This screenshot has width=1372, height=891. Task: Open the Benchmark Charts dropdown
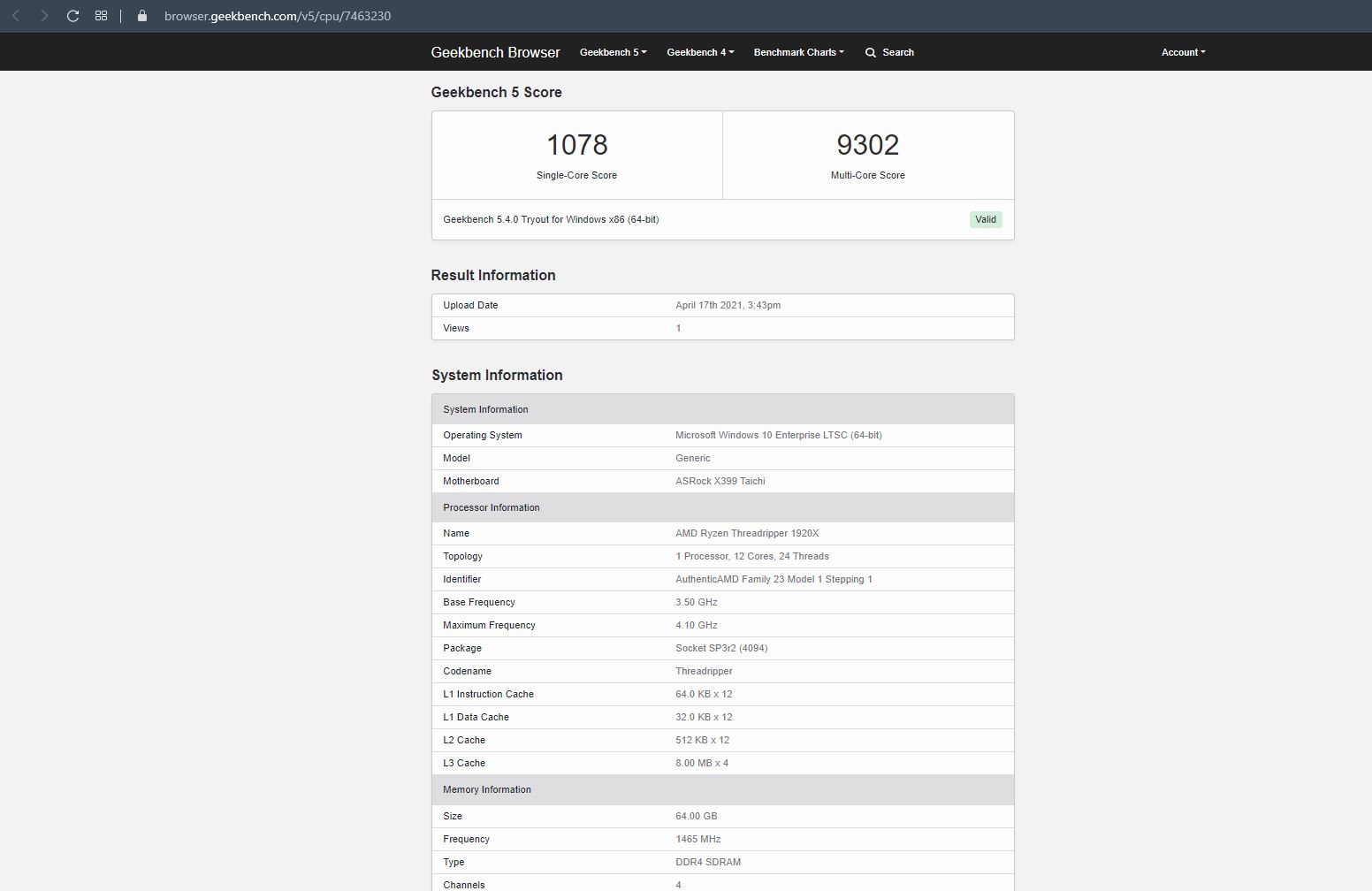click(798, 52)
